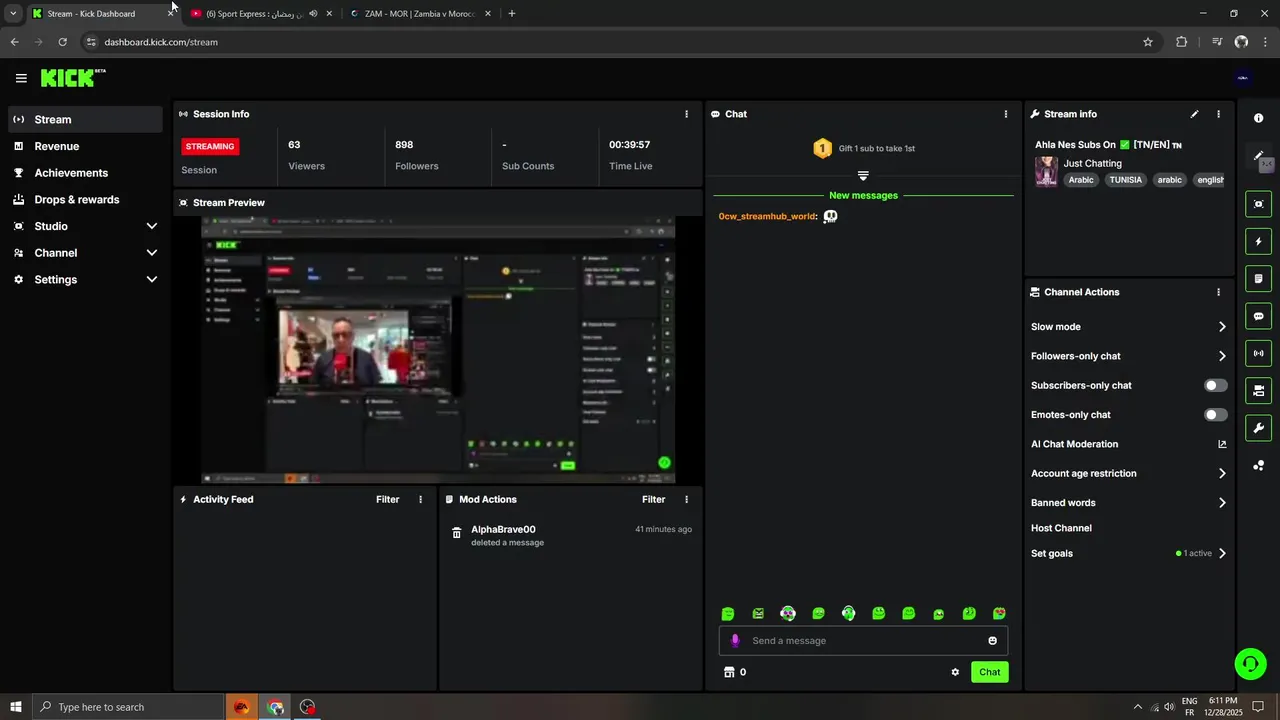Screen dimensions: 1280x720
Task: Toggle Subscribers-only chat switch
Action: pyautogui.click(x=1216, y=385)
